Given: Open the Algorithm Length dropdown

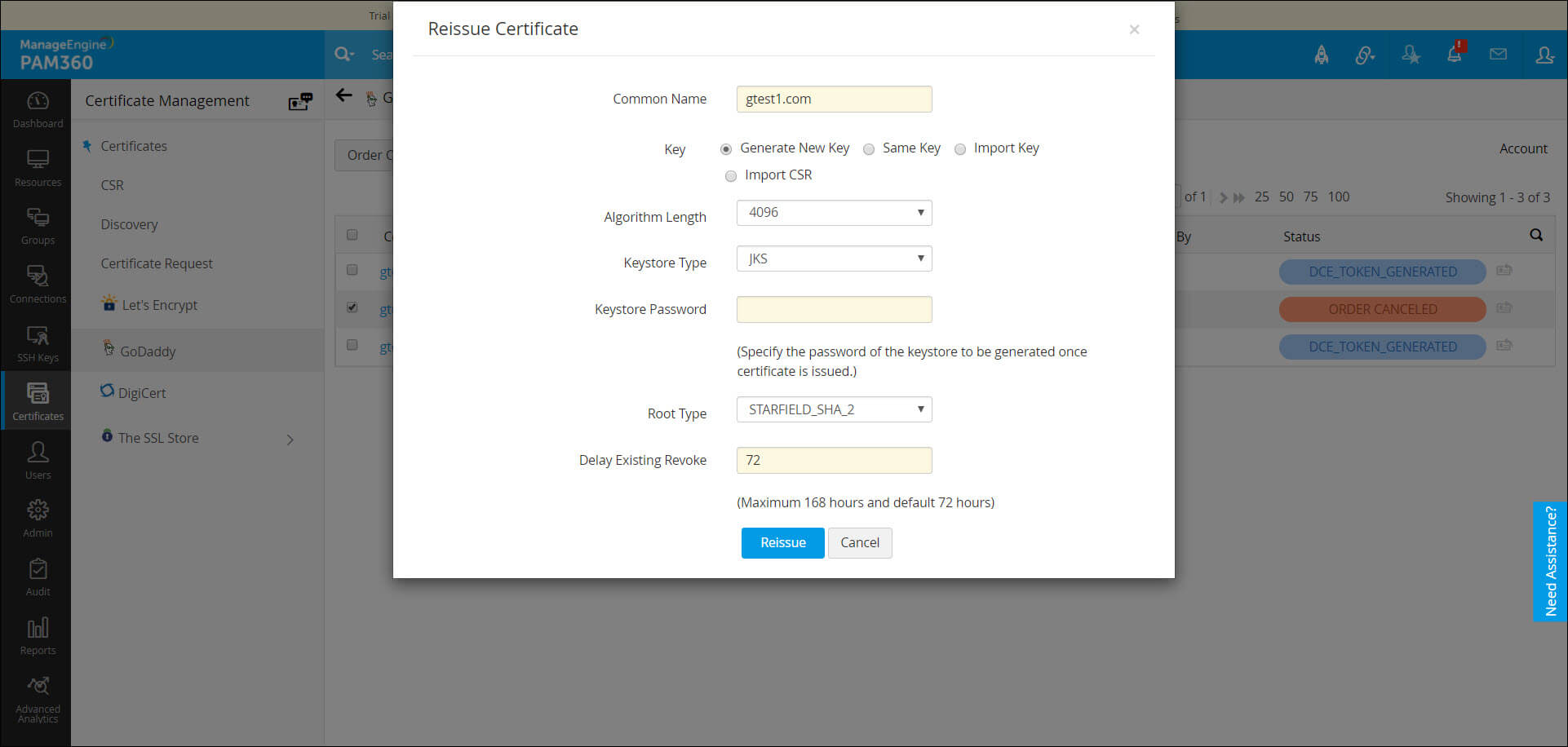Looking at the screenshot, I should (x=834, y=213).
